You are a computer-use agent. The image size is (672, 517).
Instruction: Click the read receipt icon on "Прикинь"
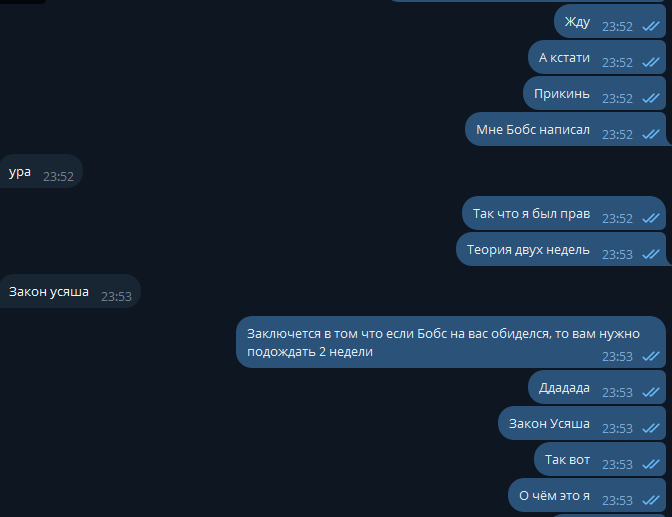[651, 99]
